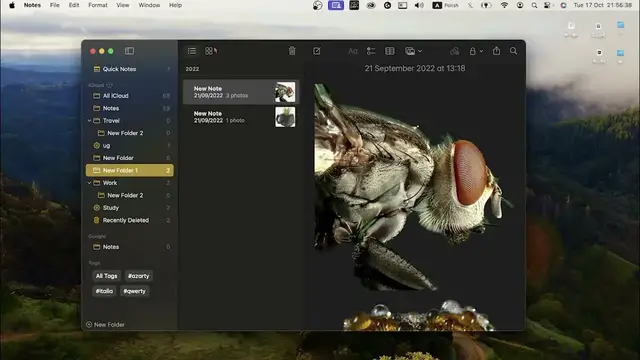The height and width of the screenshot is (360, 640).
Task: Open the Apple menu
Action: click(x=12, y=5)
